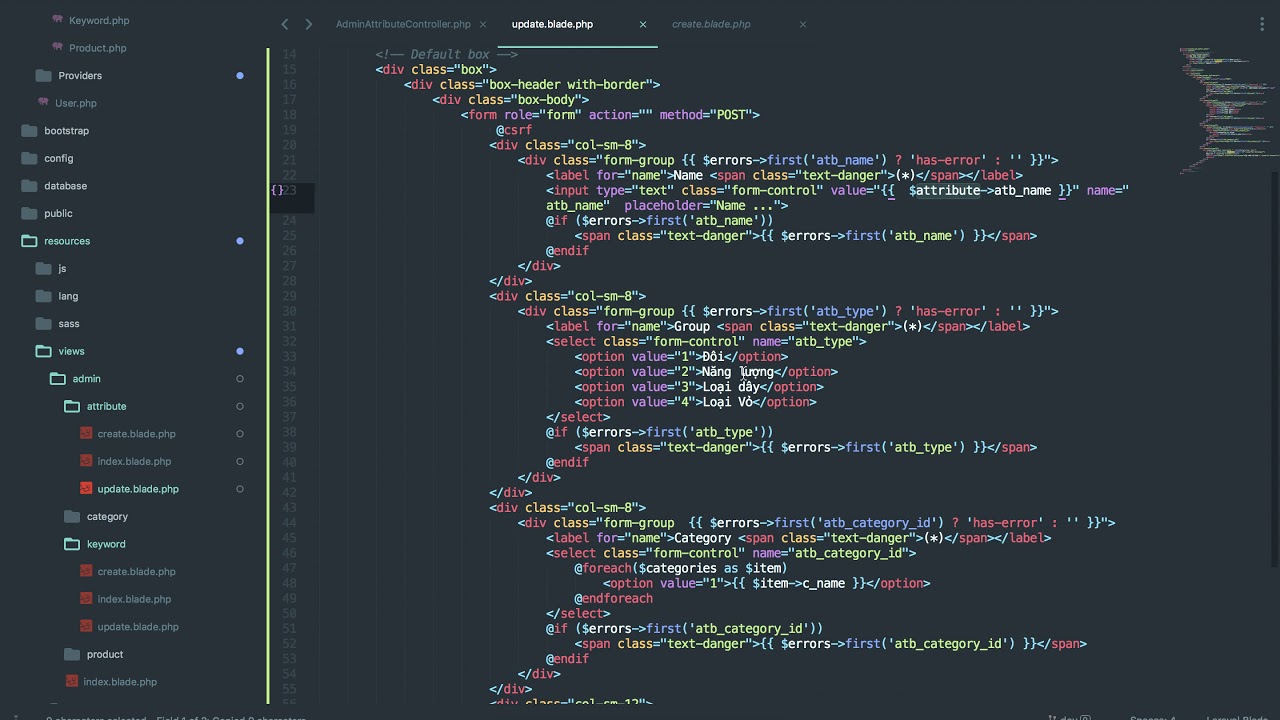Collapse the views folder
Viewport: 1280px width, 720px height.
point(71,351)
